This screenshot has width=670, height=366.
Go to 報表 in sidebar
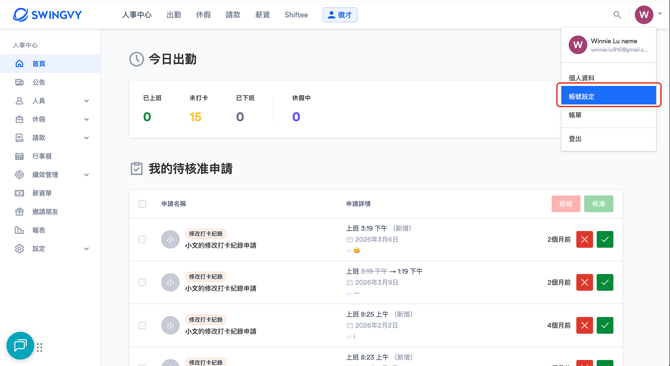point(50,230)
